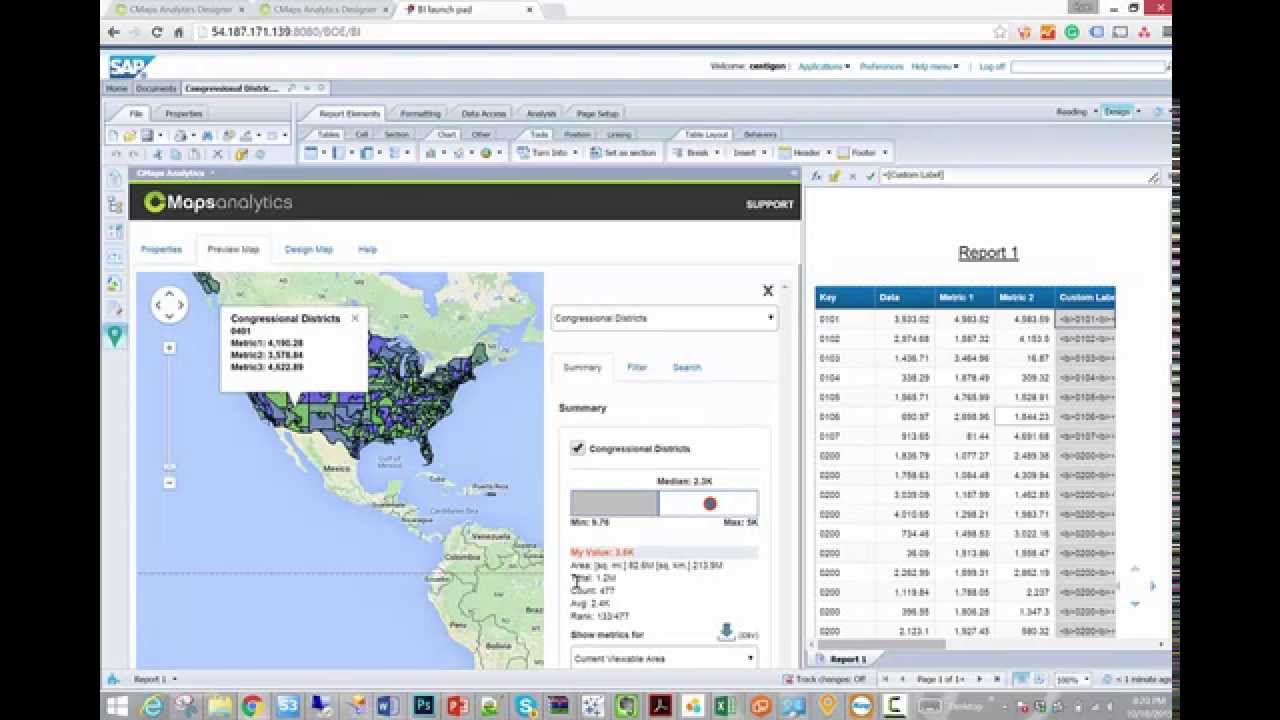Click the map pan compass control

click(169, 305)
